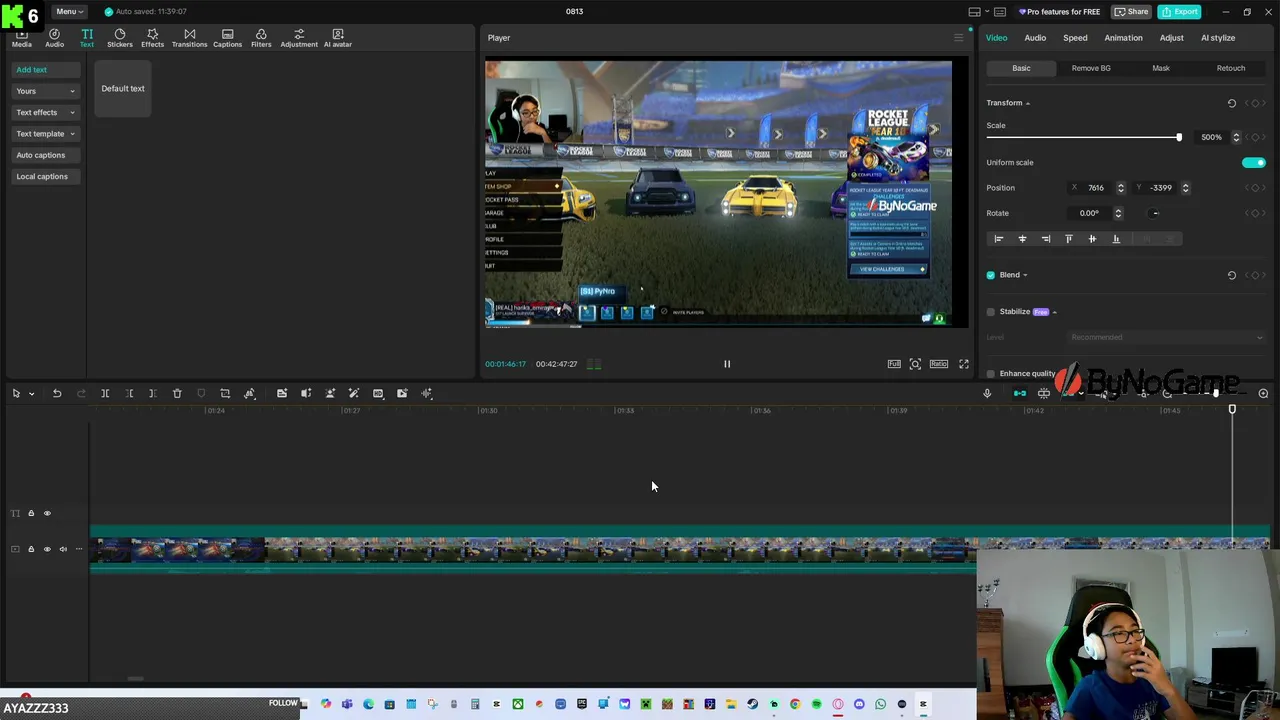Image resolution: width=1280 pixels, height=720 pixels.
Task: Toggle the Uniform scale switch
Action: coord(1254,162)
